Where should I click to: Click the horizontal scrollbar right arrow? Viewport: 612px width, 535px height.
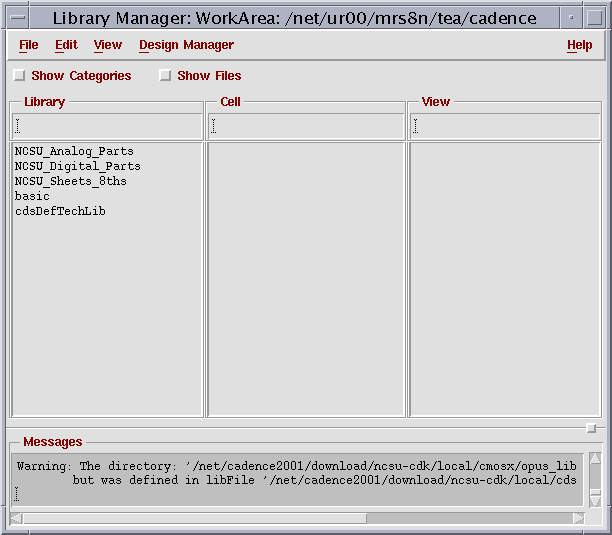(x=578, y=519)
